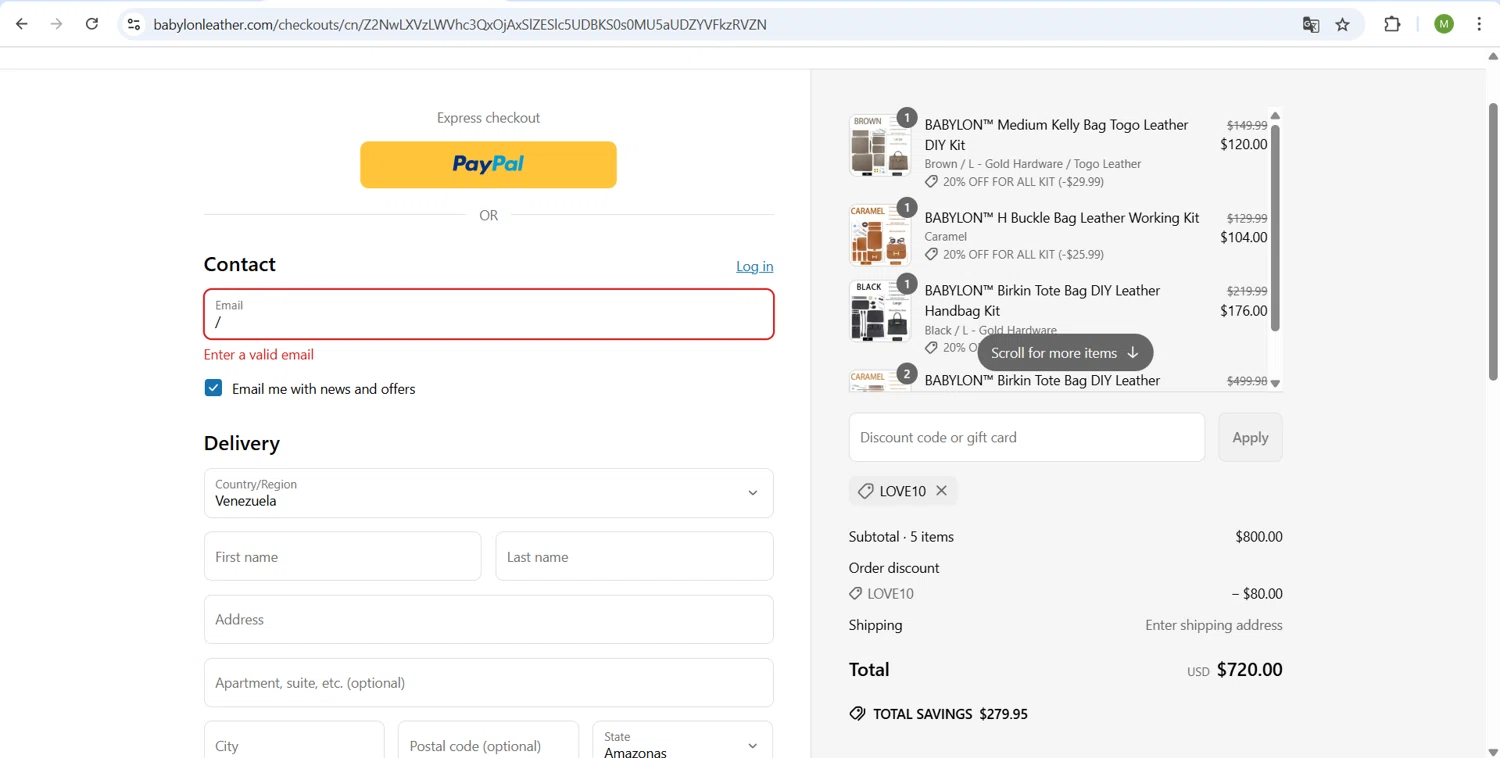Remove the LOVE10 discount code

point(941,491)
